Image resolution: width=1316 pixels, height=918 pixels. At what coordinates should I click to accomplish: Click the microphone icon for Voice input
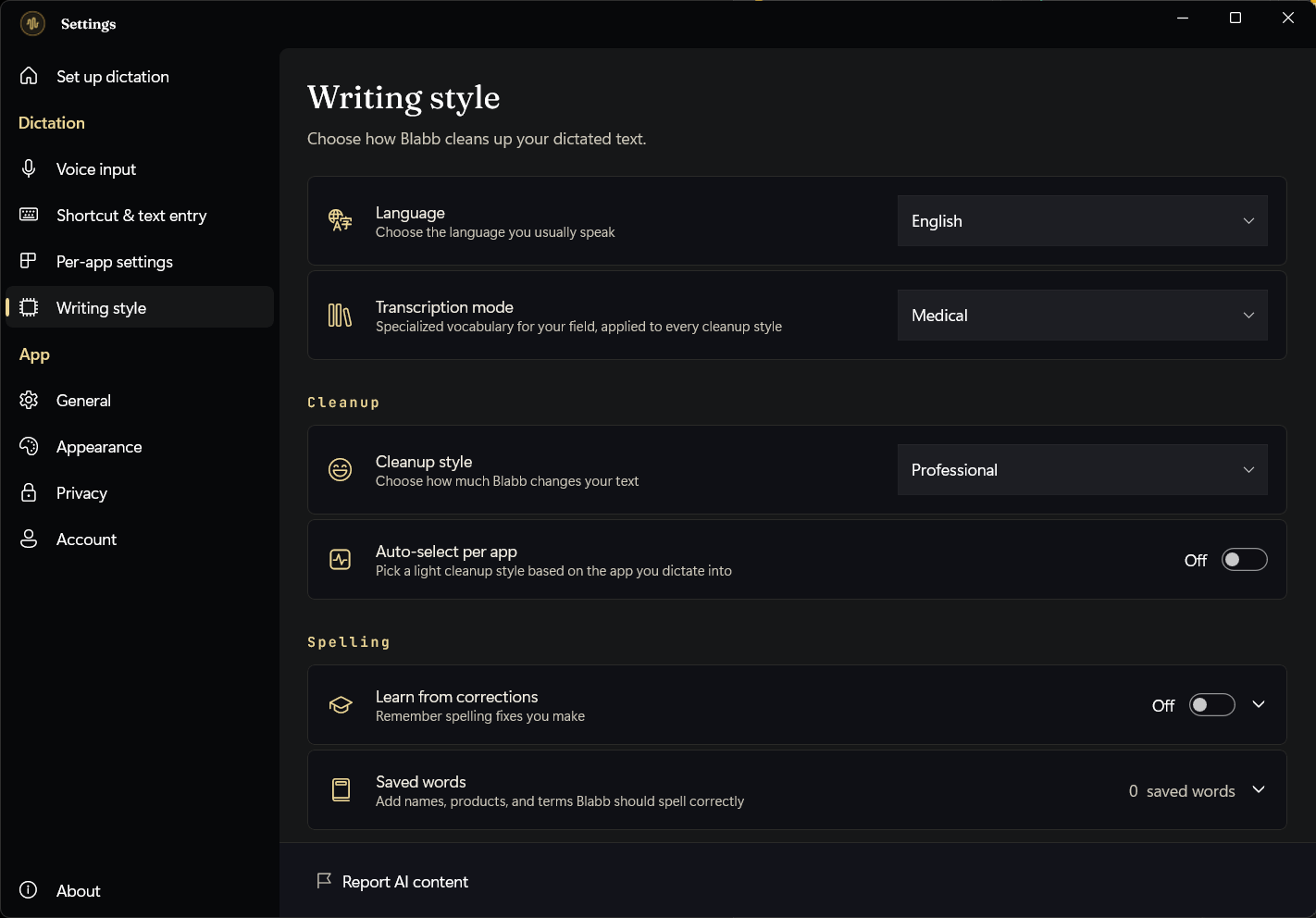click(x=29, y=168)
